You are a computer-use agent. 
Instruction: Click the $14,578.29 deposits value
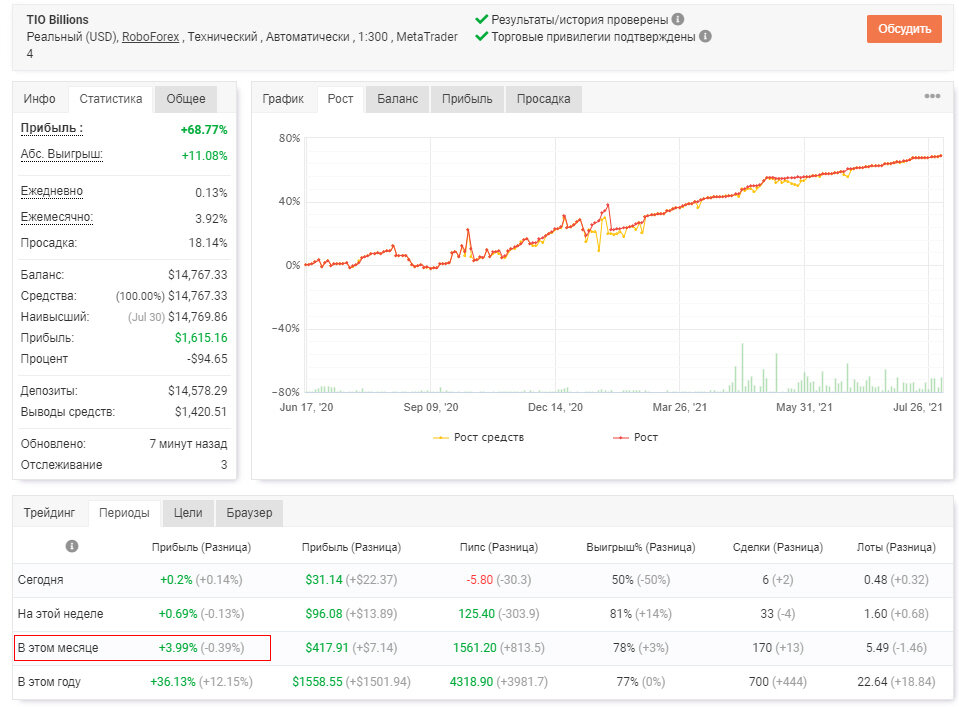tap(198, 391)
